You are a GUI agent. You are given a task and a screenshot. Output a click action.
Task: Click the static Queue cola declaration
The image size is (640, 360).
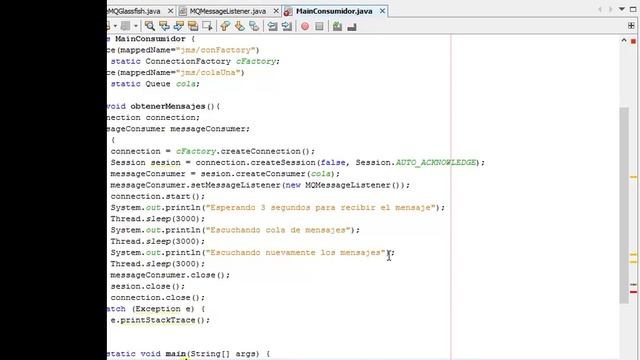coord(155,84)
